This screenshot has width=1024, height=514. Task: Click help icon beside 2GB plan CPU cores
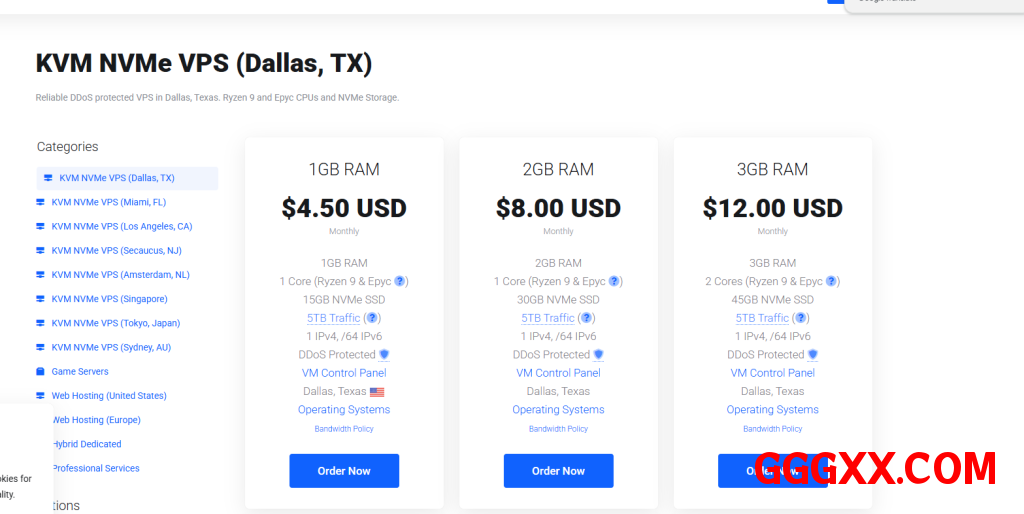pos(614,282)
